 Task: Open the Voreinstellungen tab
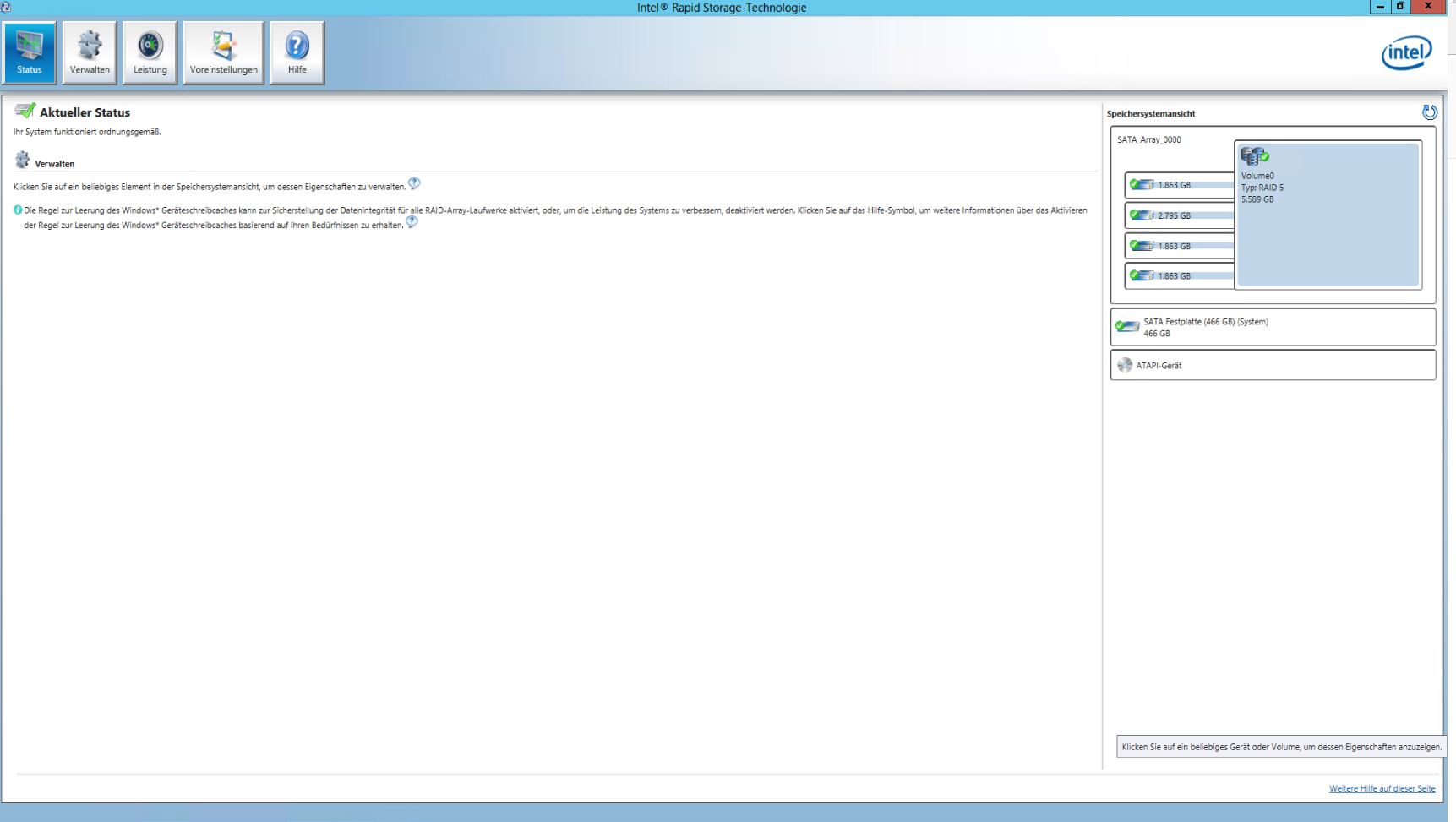tap(224, 52)
